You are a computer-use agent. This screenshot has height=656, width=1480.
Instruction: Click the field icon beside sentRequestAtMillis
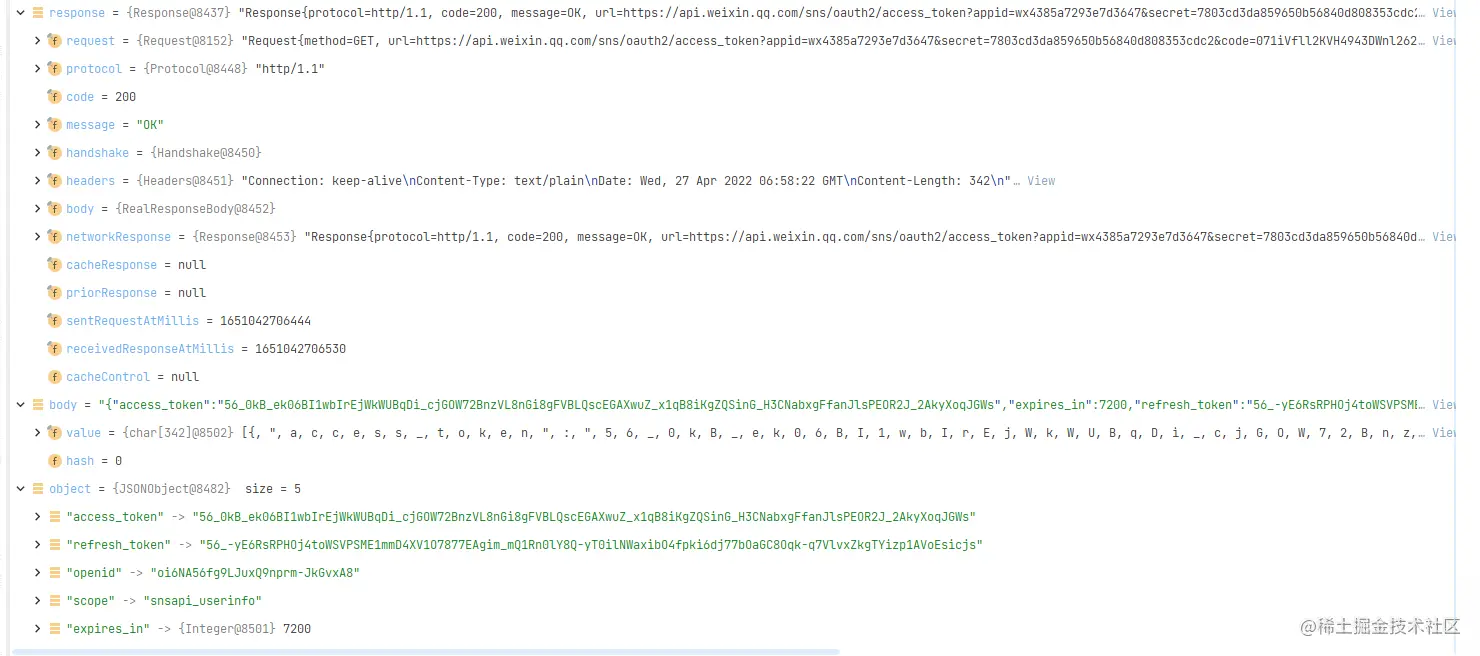click(x=55, y=321)
